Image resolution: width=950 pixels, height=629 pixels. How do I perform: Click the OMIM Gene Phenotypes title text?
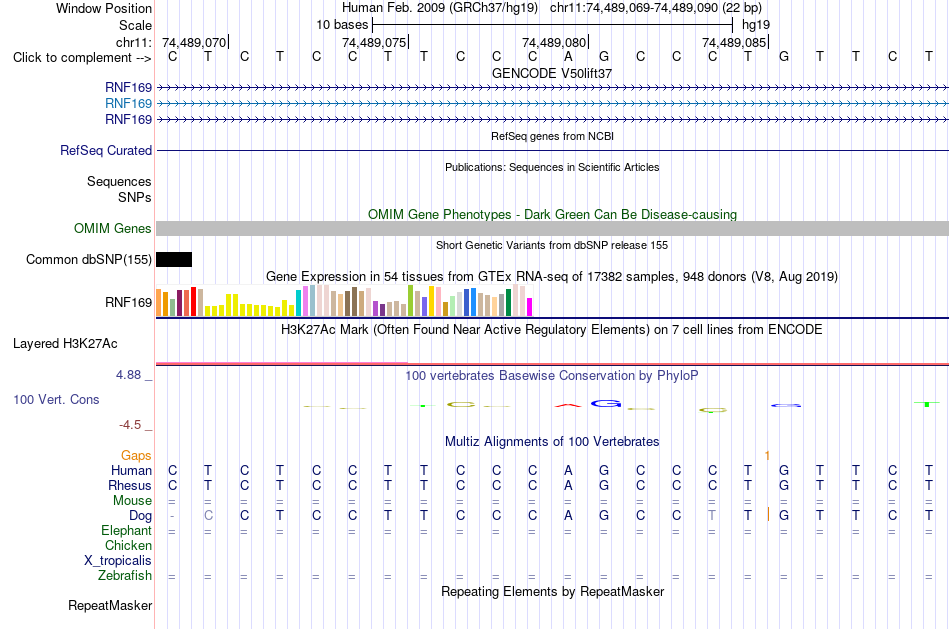(552, 215)
